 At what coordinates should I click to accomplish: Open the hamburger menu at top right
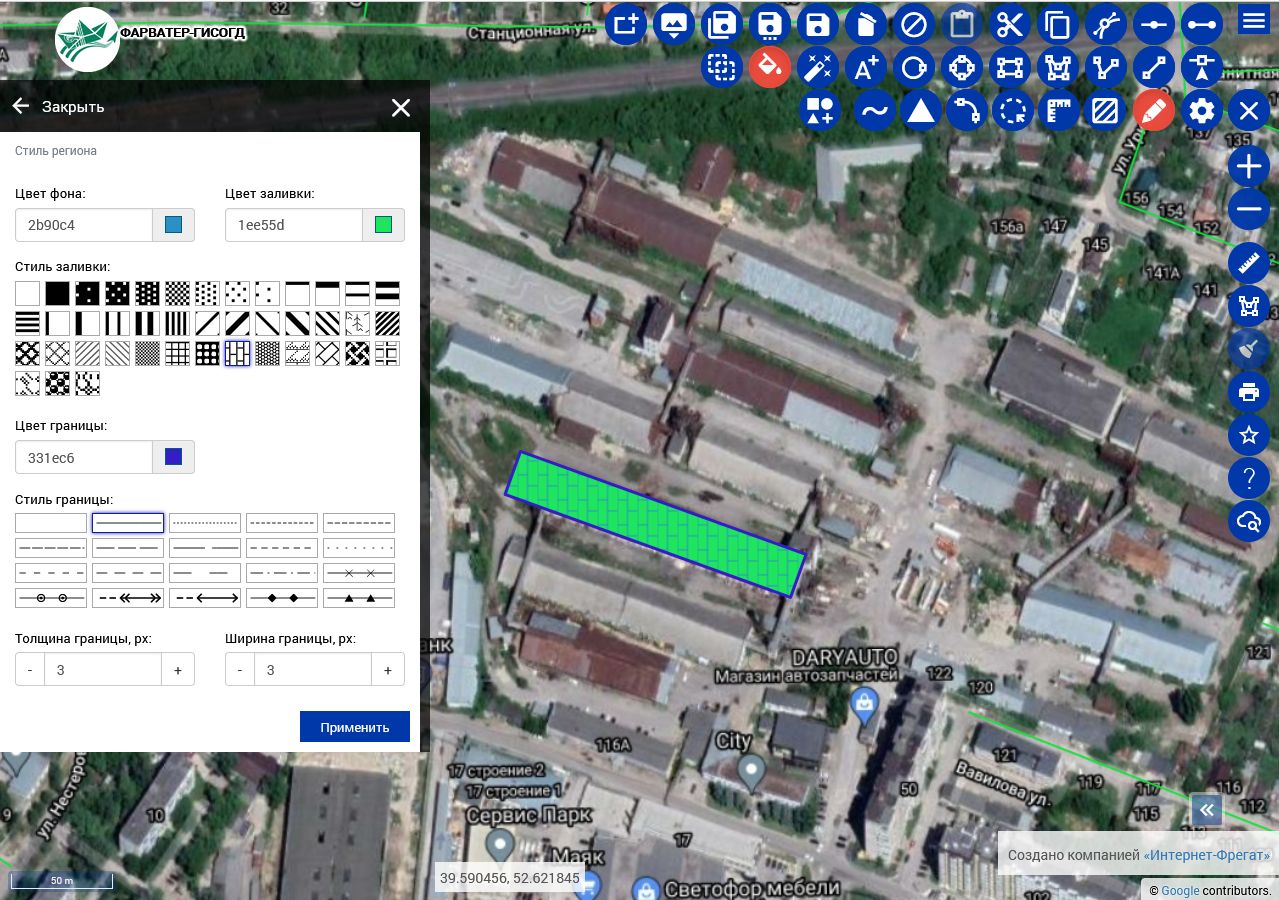tap(1253, 20)
